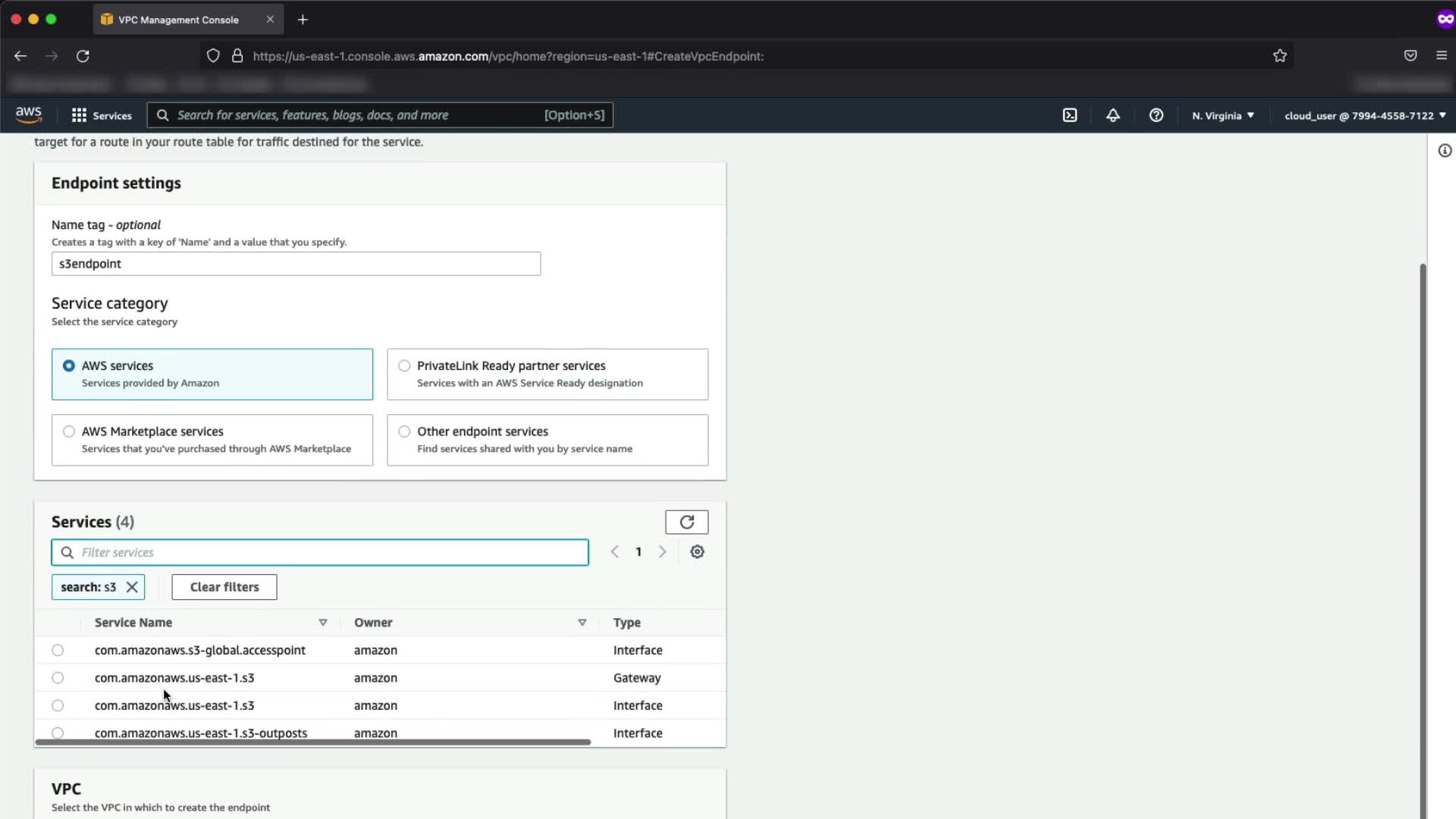
Task: Switch to VPC Management Console tab
Action: tap(178, 20)
